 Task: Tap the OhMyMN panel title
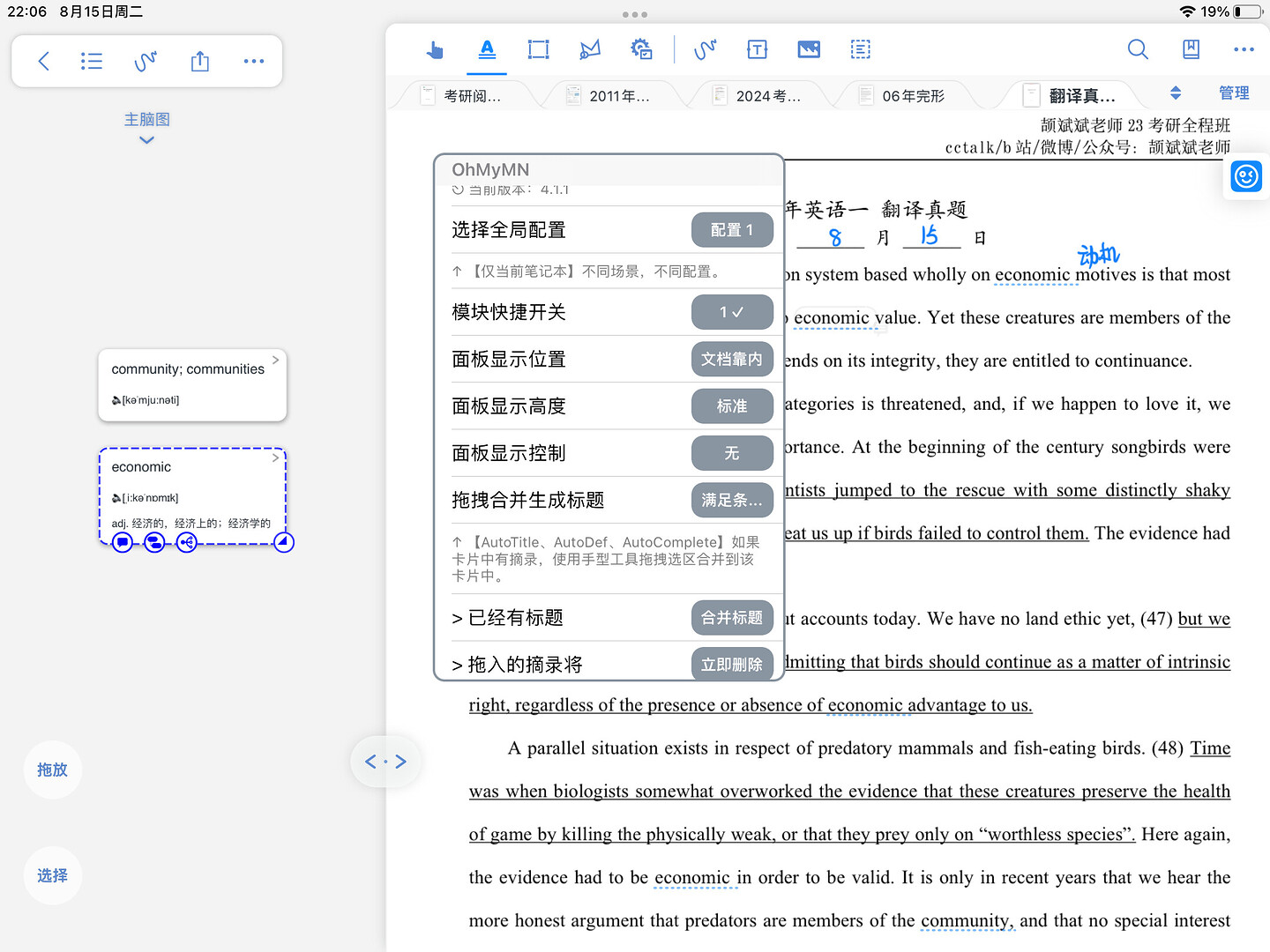click(x=490, y=169)
